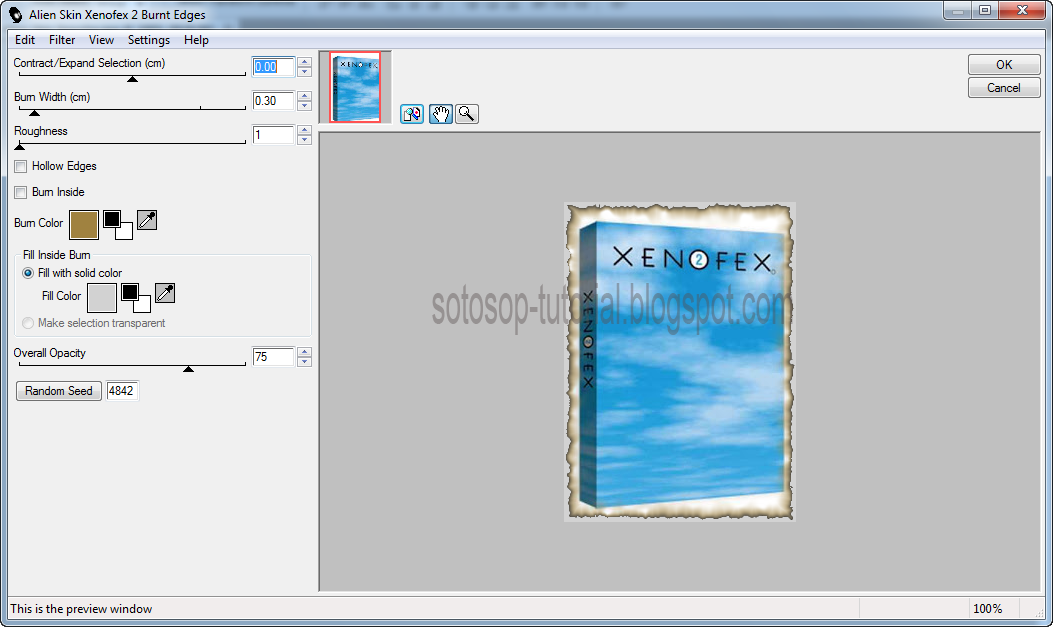Click the Contract/Expand Selection value field
This screenshot has height=627, width=1053.
click(273, 66)
